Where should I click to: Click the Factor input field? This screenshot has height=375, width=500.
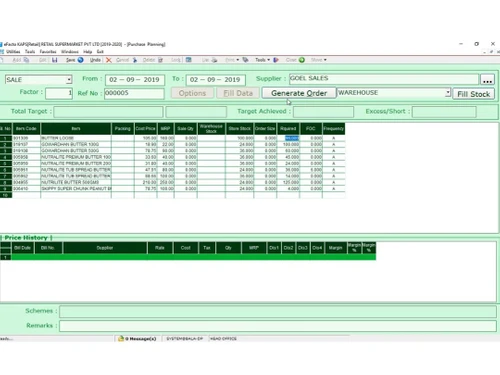pos(59,93)
